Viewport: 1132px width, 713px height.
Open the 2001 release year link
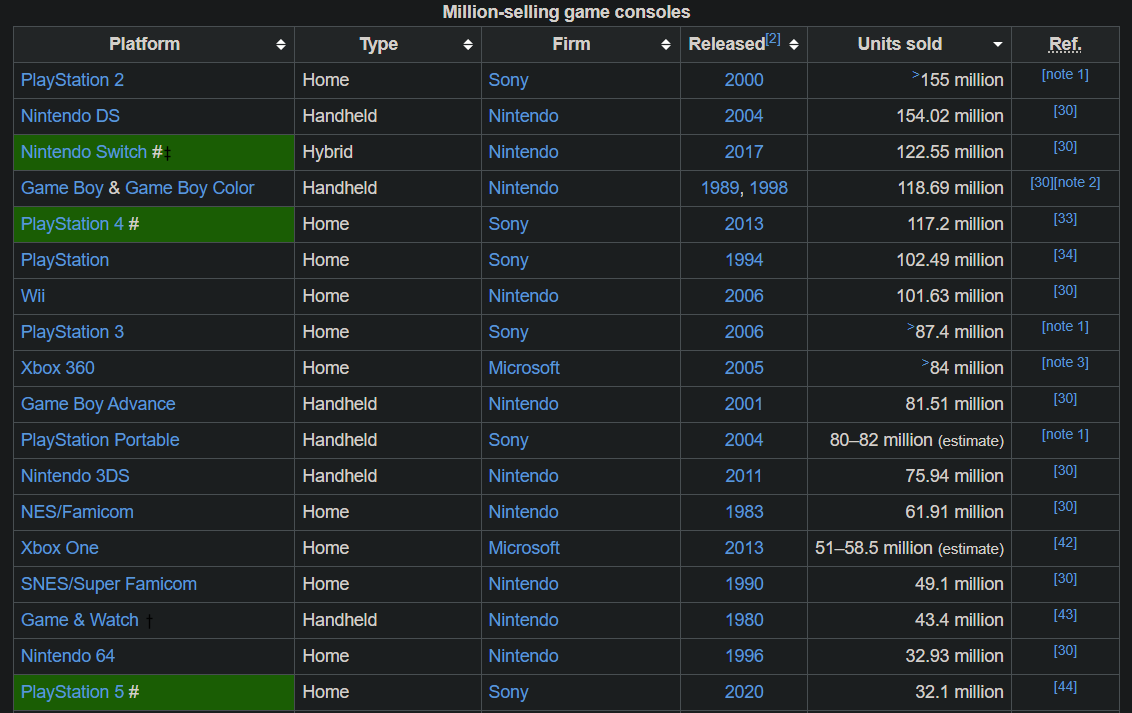click(744, 404)
